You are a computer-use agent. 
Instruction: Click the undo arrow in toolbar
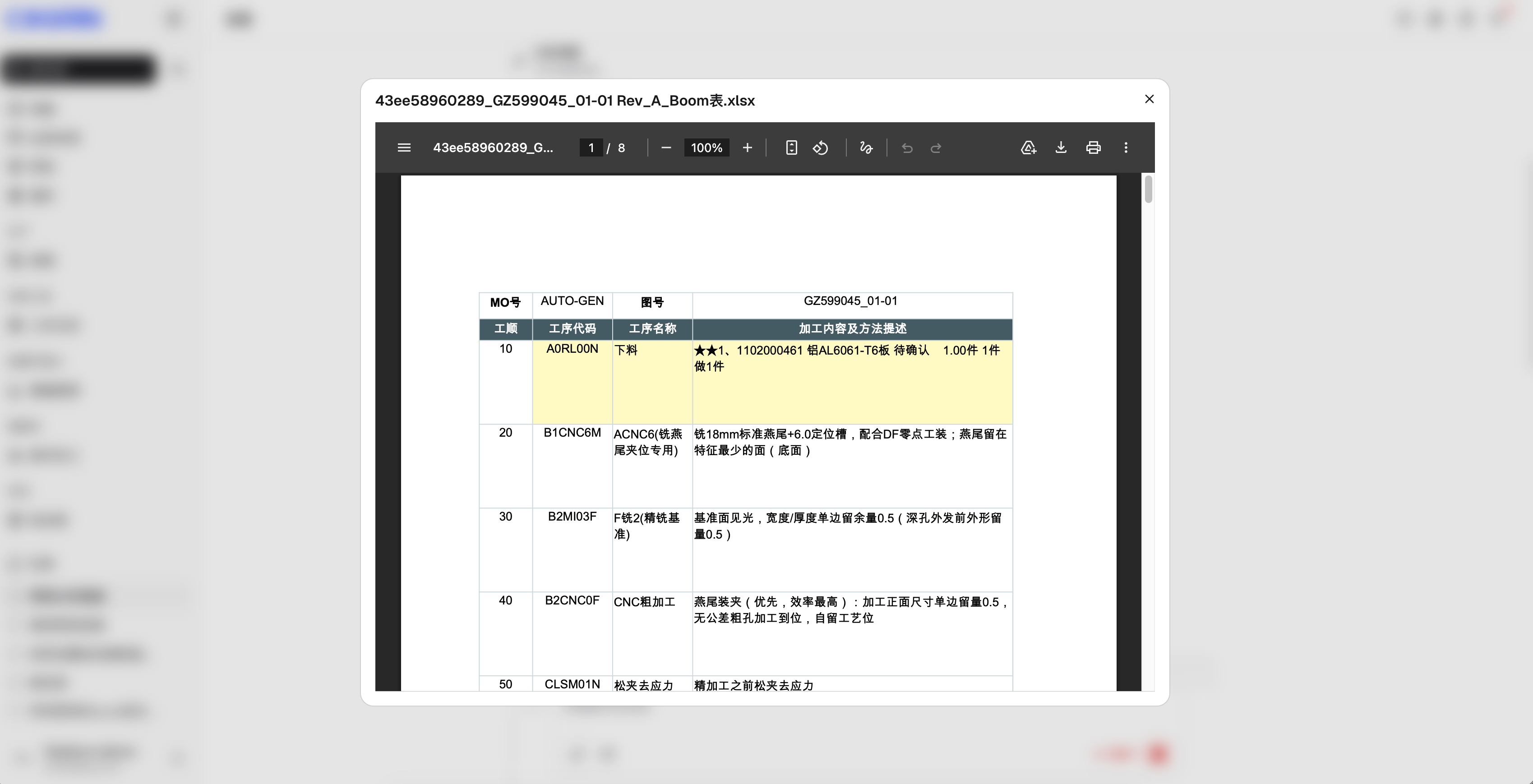pos(907,148)
